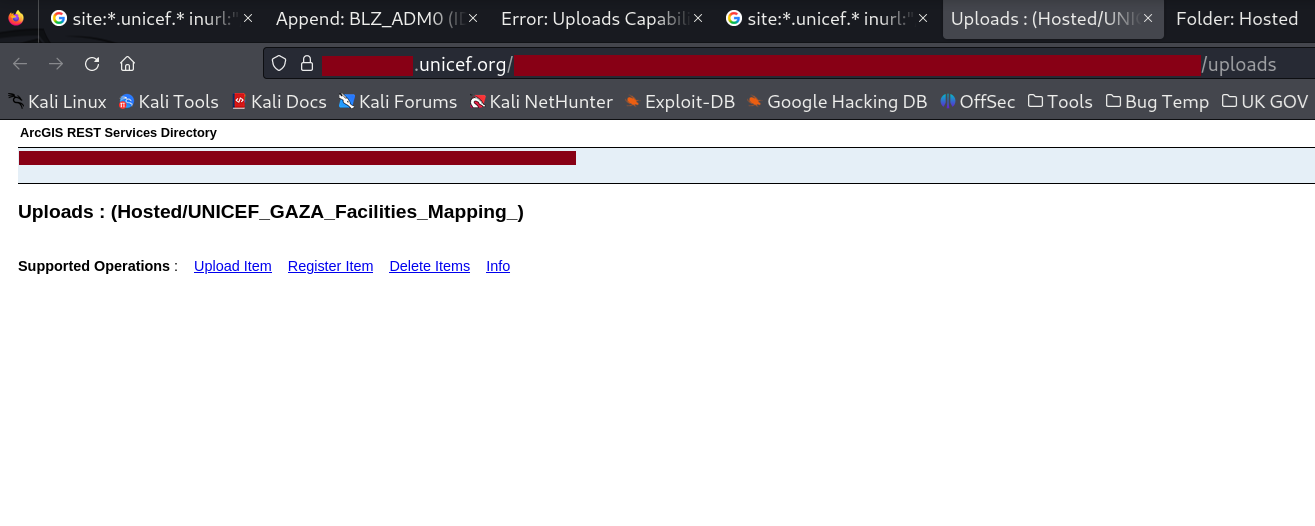Click the URL address bar
The height and width of the screenshot is (526, 1315).
[788, 64]
